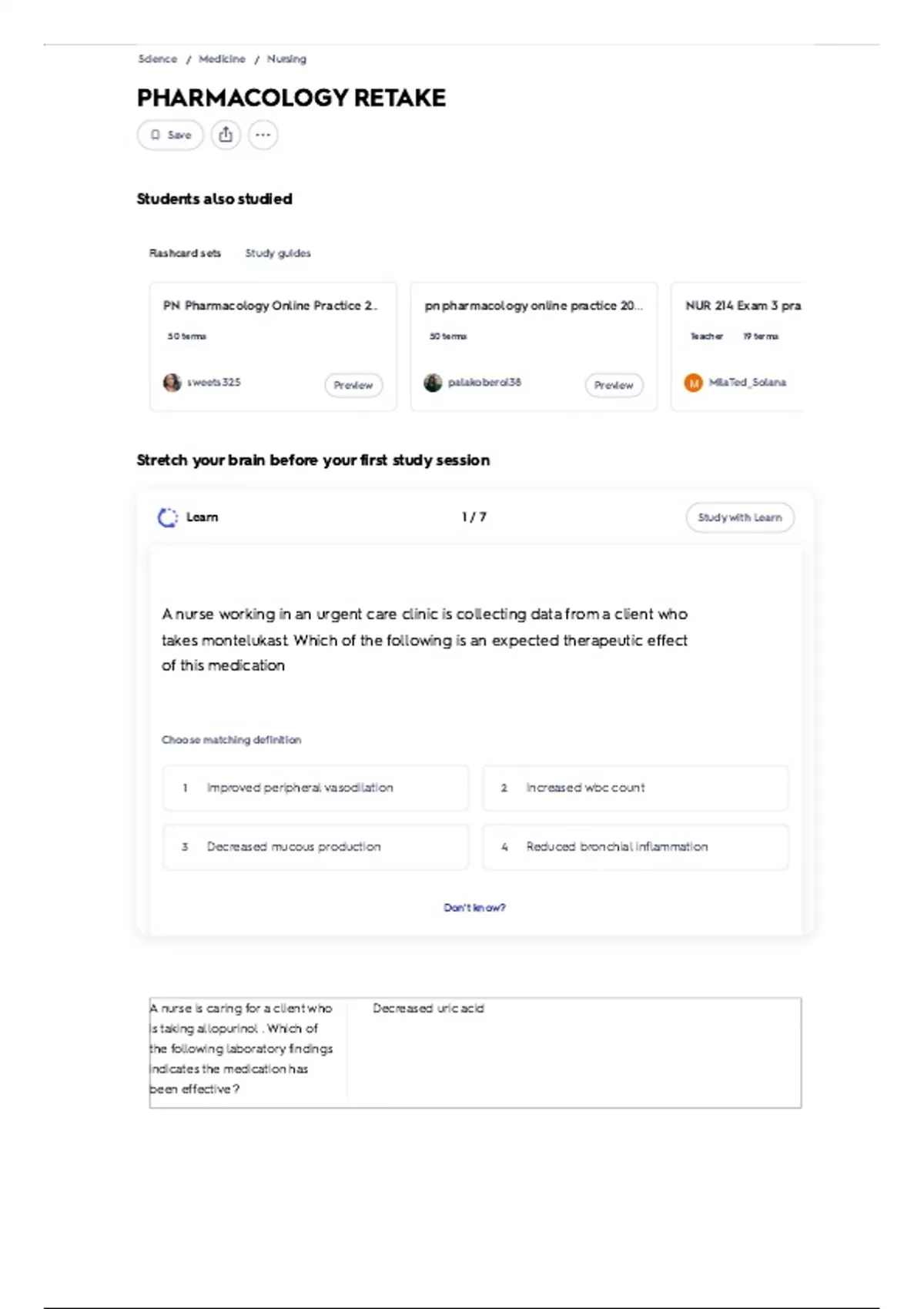Image resolution: width=924 pixels, height=1309 pixels.
Task: Click sweets325 profile avatar
Action: (172, 383)
